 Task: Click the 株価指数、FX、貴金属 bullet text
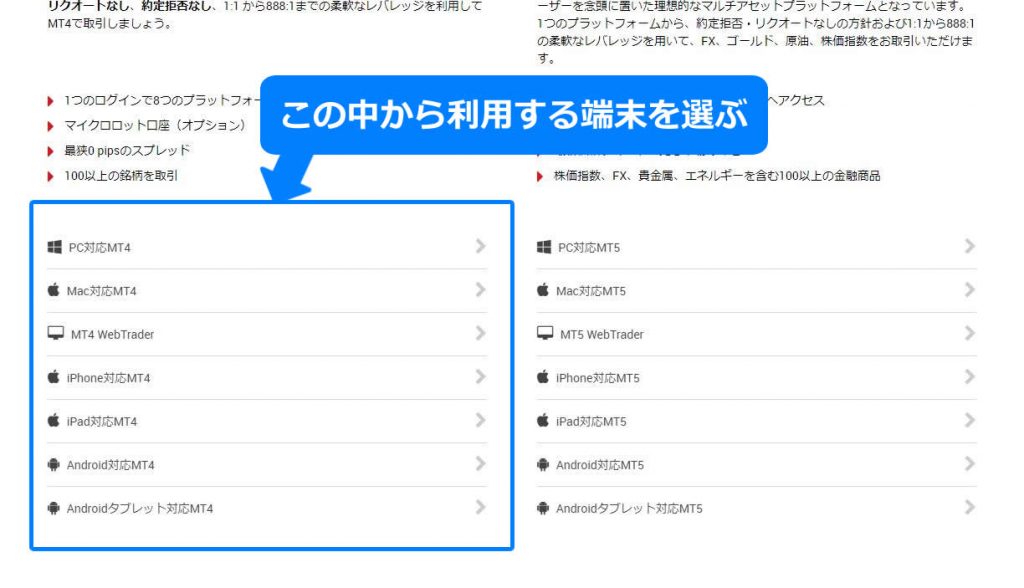click(x=717, y=175)
